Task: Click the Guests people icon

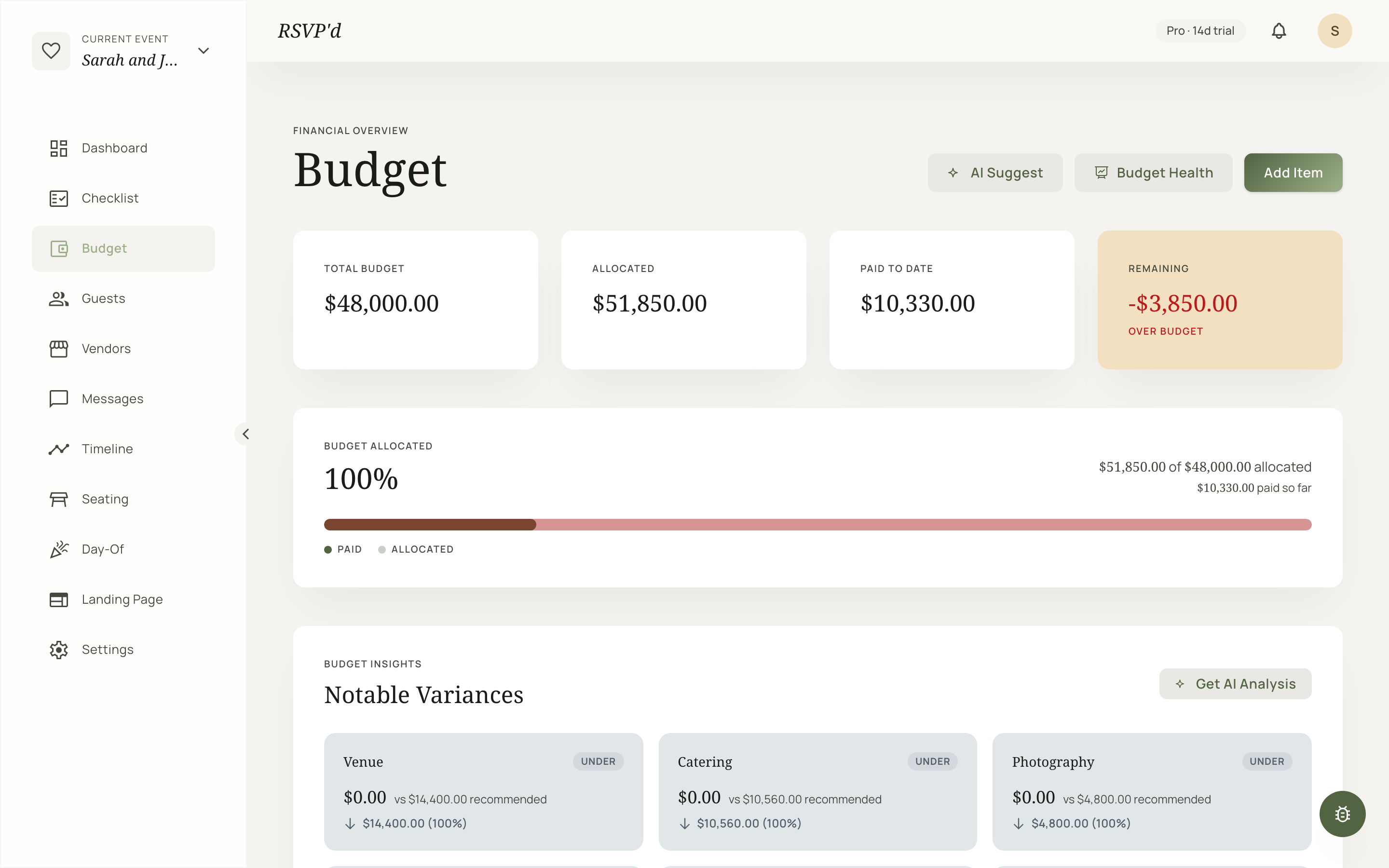Action: pos(58,298)
